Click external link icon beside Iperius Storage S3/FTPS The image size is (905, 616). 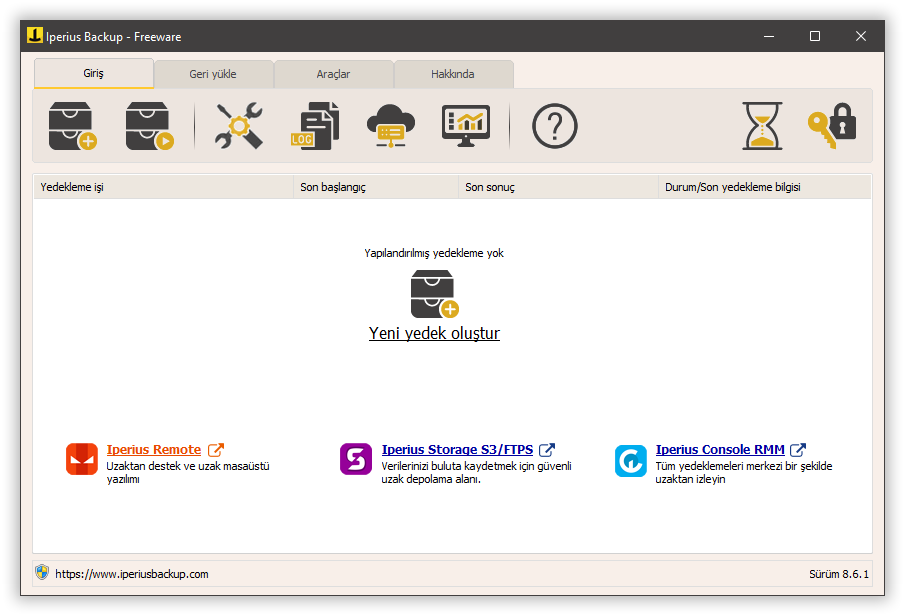click(x=547, y=450)
